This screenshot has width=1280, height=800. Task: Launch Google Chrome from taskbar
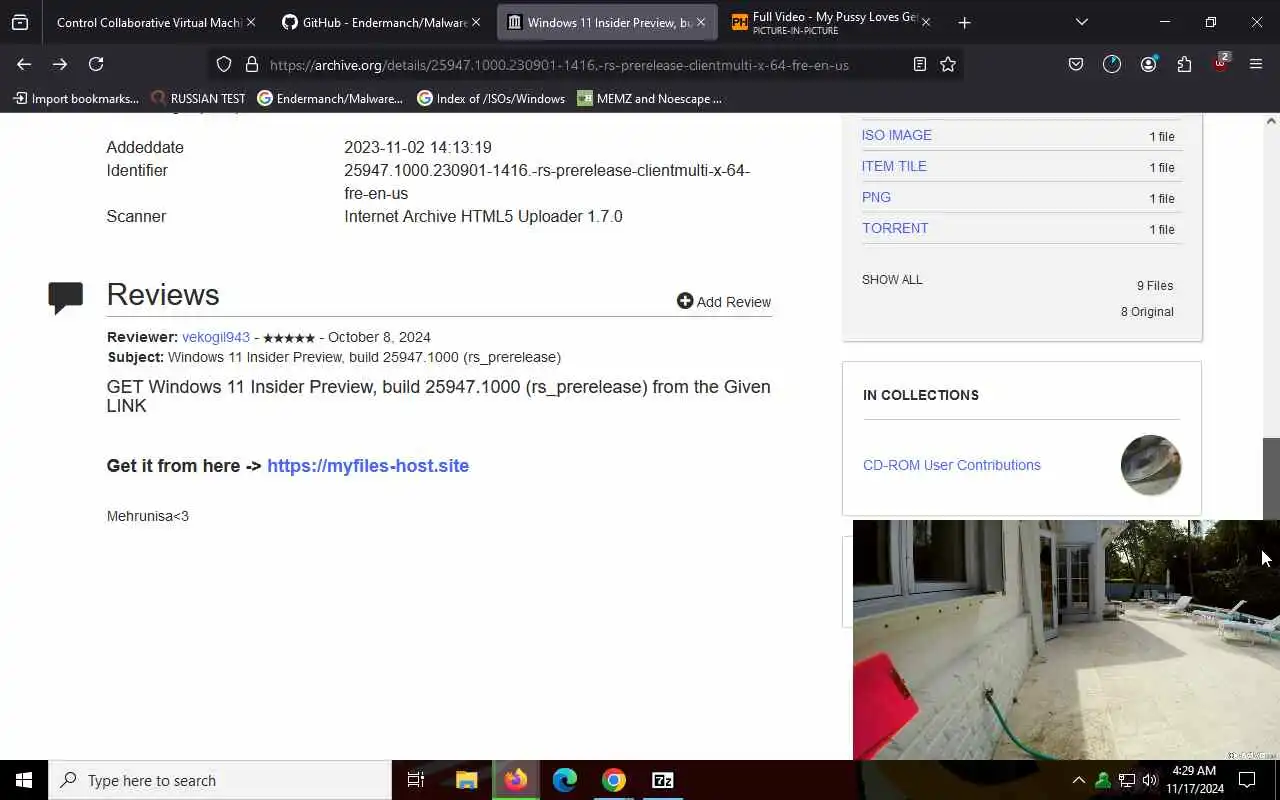[614, 780]
